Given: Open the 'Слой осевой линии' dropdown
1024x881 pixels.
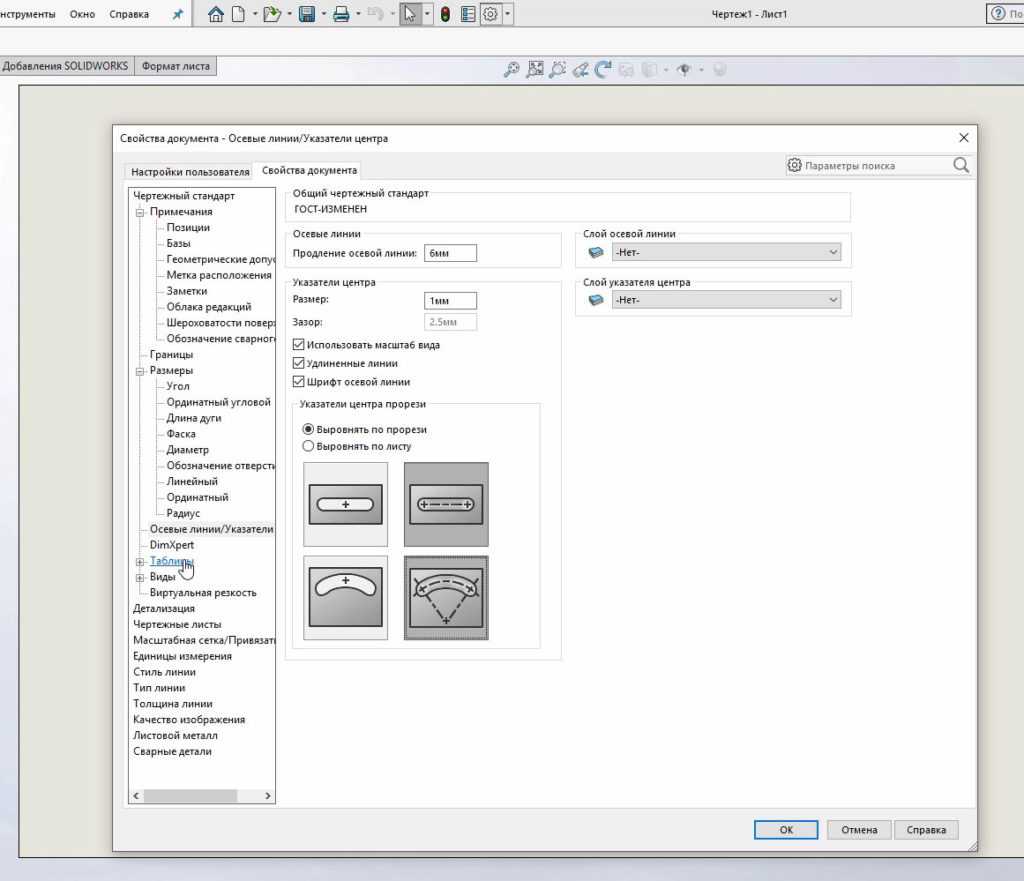Looking at the screenshot, I should [726, 252].
